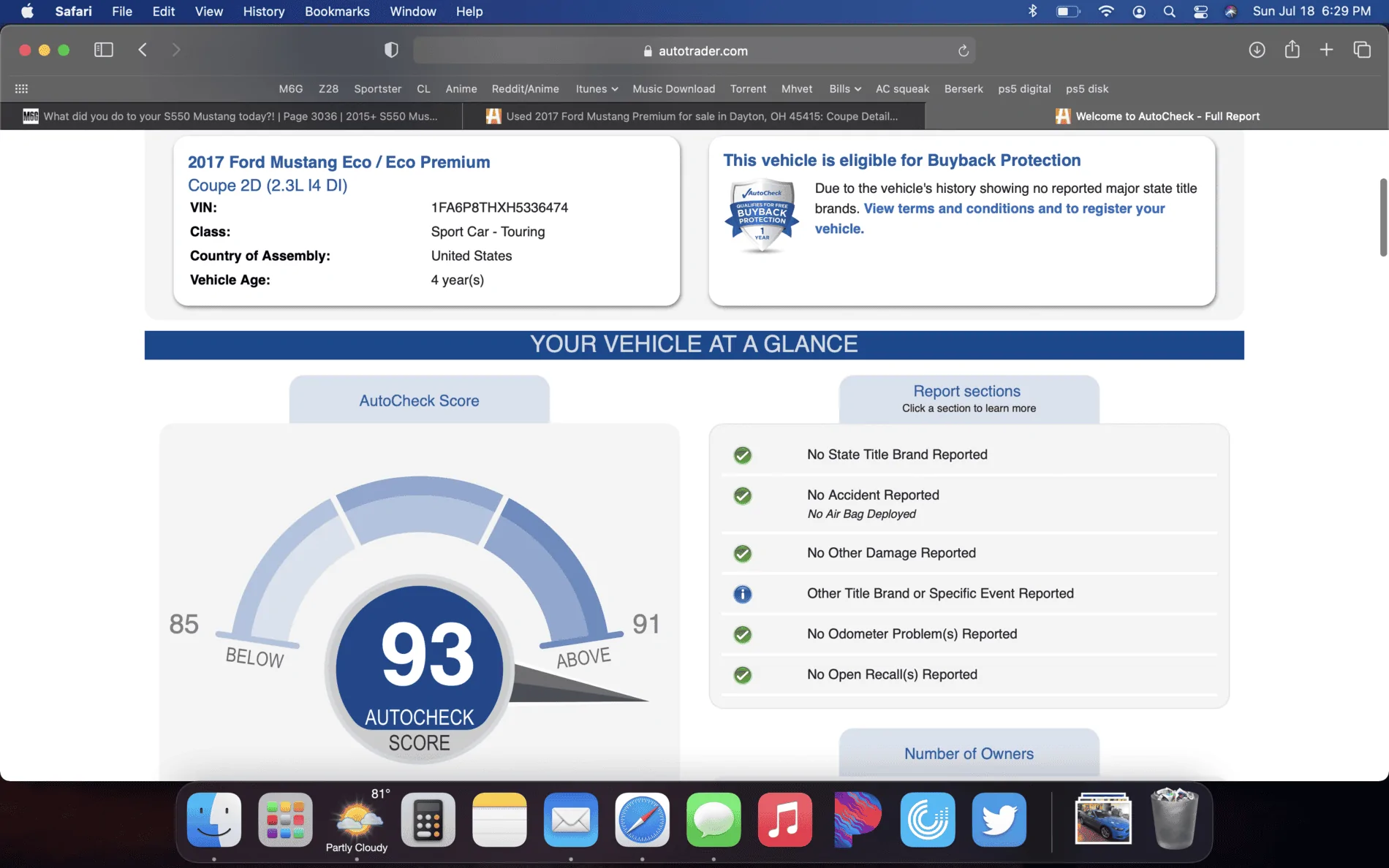Select the Welcome to AutoCheck tab

1157,116
